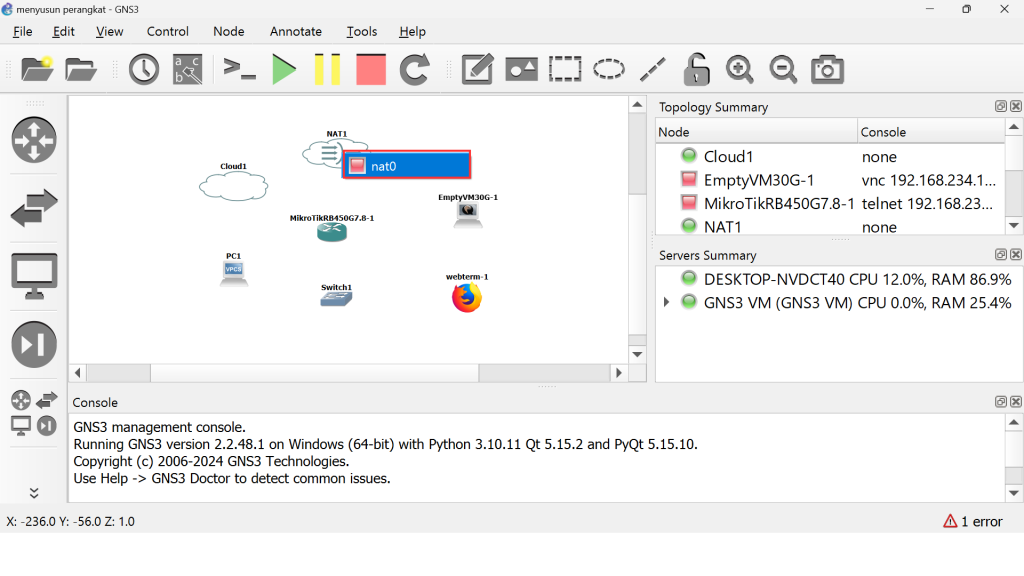The height and width of the screenshot is (576, 1024).
Task: Toggle show interface labels button
Action: pos(187,69)
